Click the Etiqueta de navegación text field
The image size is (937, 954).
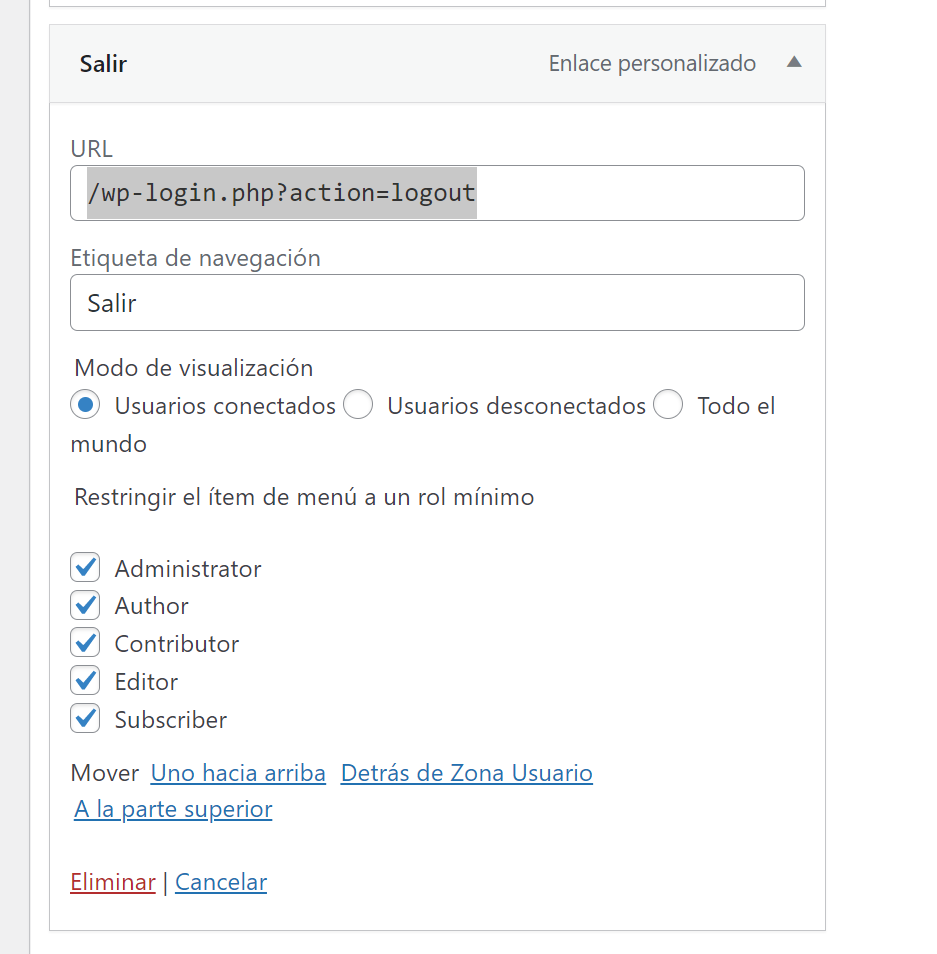click(x=437, y=303)
